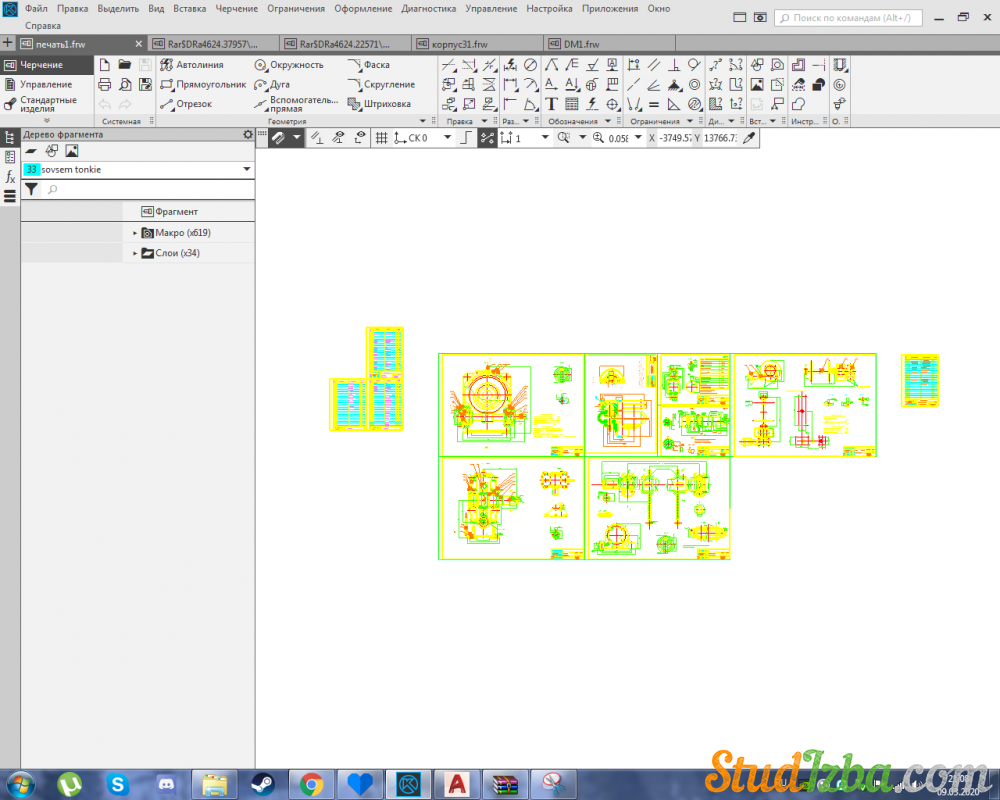This screenshot has height=800, width=1000.
Task: Select the Управление toolbar set
Action: [45, 85]
